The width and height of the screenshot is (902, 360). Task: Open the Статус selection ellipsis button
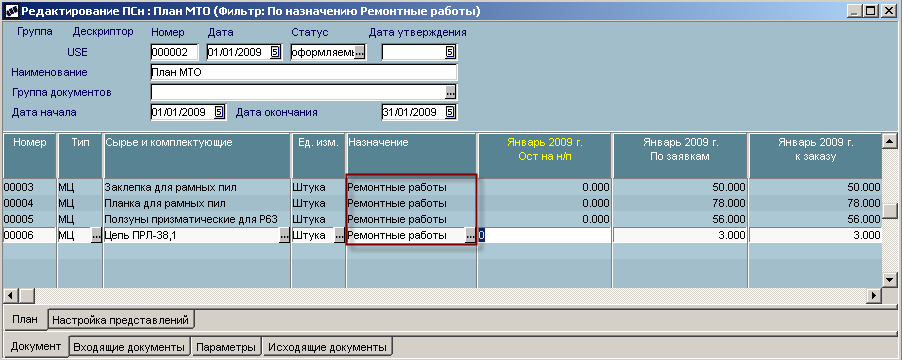[x=359, y=52]
